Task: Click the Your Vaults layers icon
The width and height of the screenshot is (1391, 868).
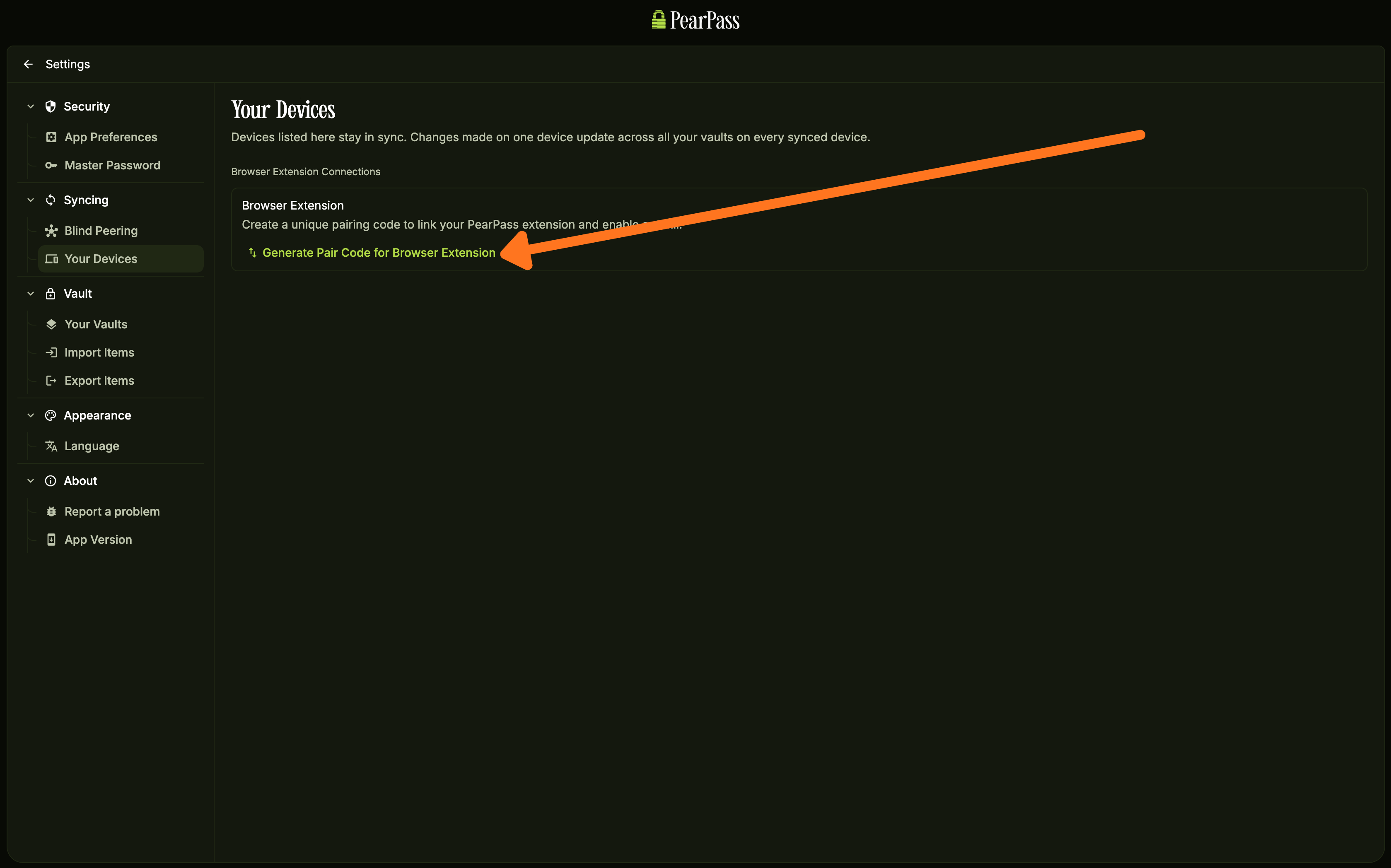Action: click(51, 324)
